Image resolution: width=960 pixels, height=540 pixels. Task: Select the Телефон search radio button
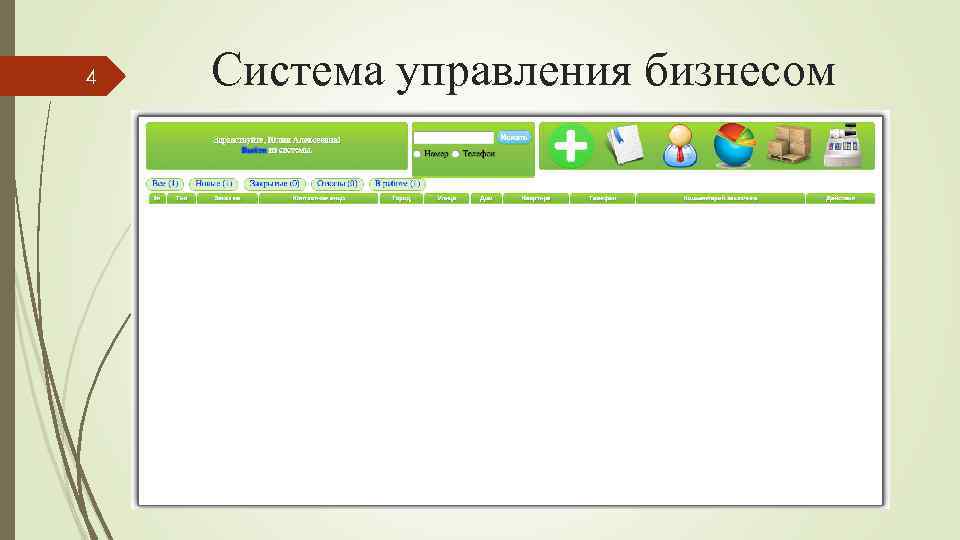(456, 154)
